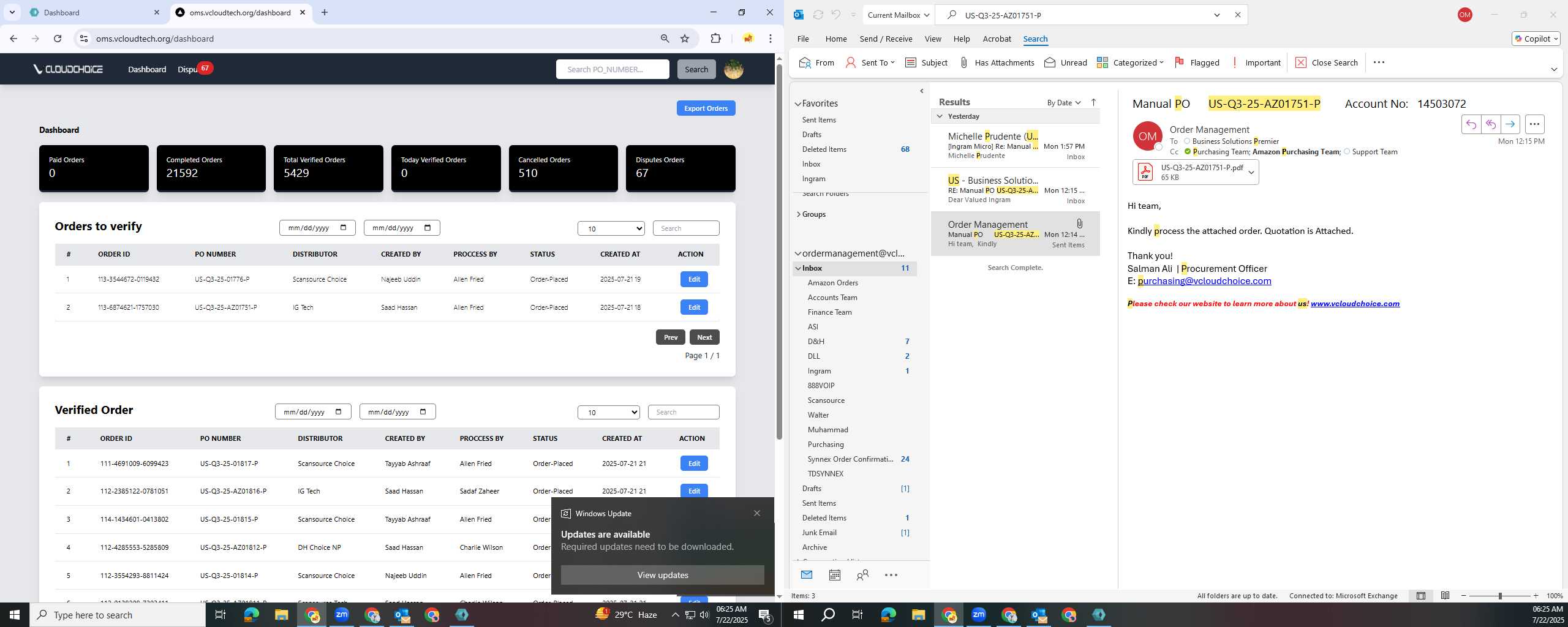Screen dimensions: 1568x627
Task: Open purchasing@vcloudchoice.com email link
Action: click(1204, 281)
